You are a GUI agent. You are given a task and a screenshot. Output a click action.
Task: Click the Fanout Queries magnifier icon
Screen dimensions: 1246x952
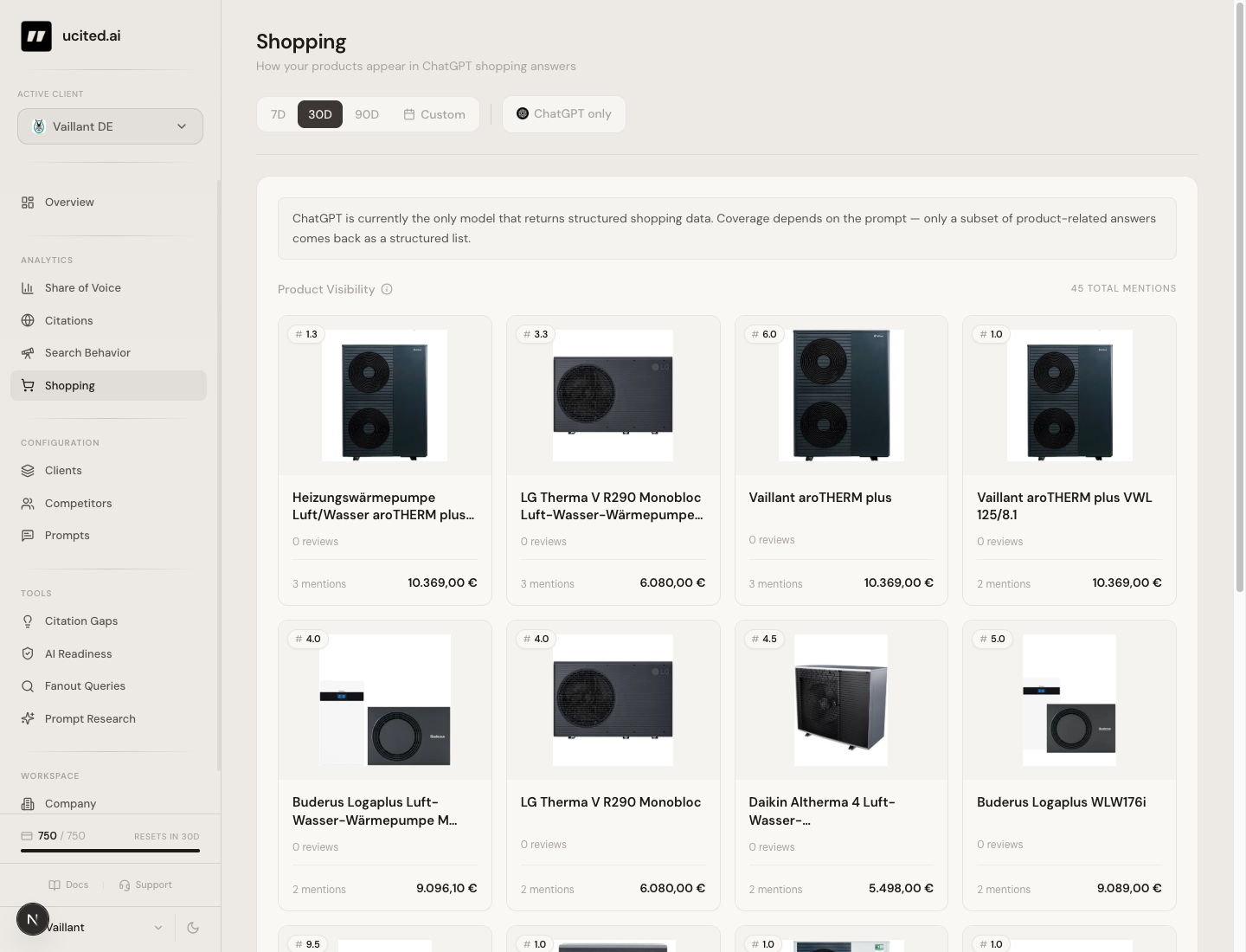tap(28, 686)
